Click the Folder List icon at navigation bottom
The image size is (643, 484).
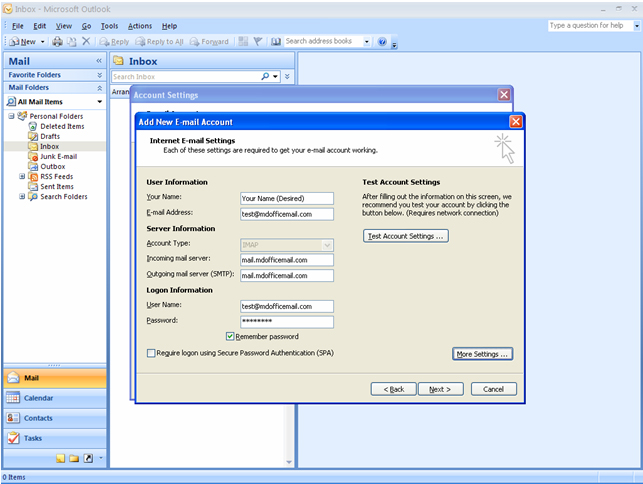click(x=74, y=458)
